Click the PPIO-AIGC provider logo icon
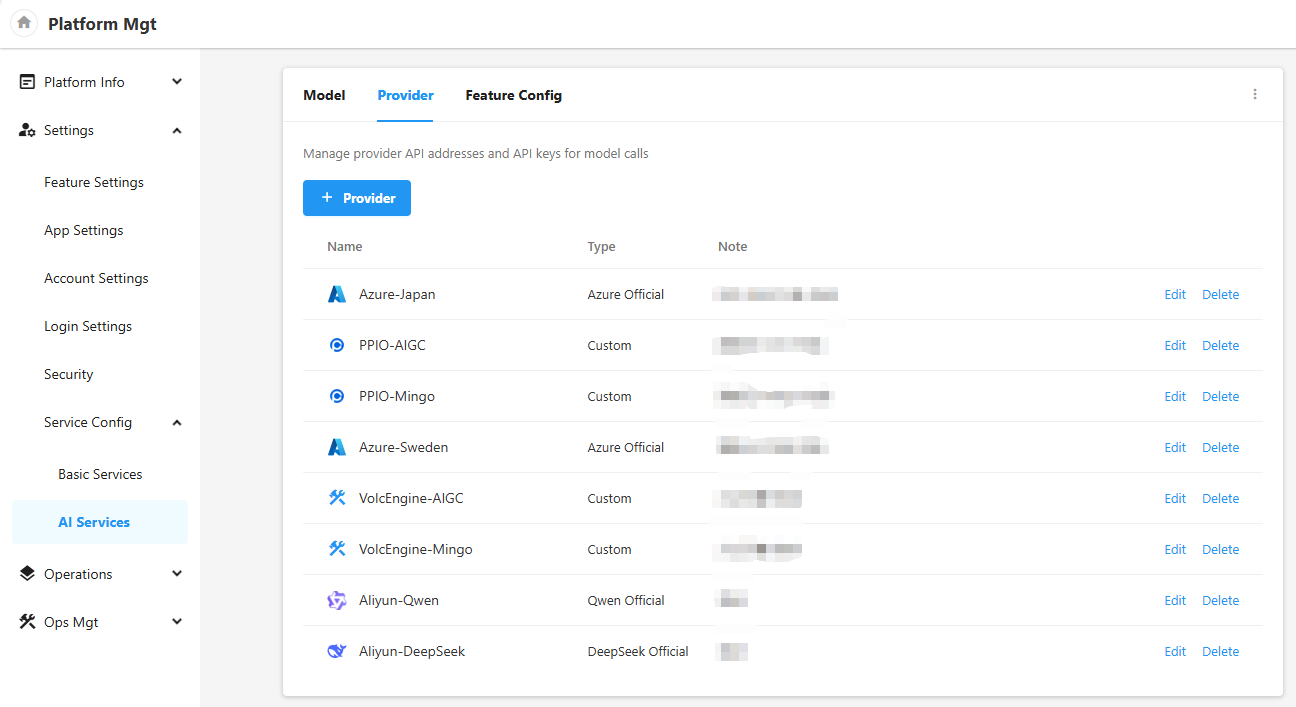Viewport: 1296px width, 707px height. click(337, 346)
